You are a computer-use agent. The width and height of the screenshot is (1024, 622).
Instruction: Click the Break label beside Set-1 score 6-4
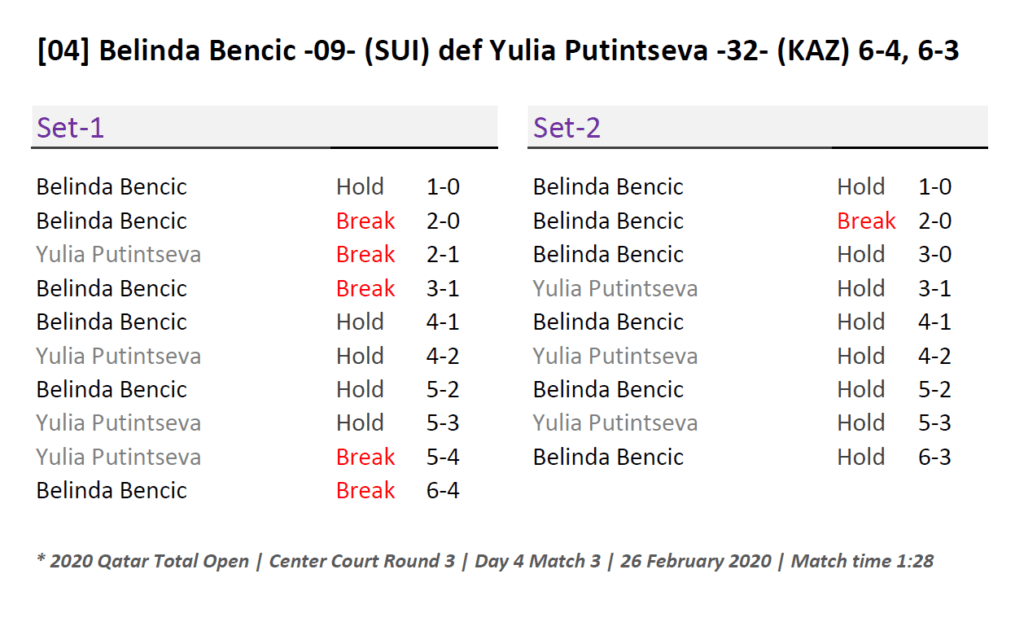coord(365,491)
